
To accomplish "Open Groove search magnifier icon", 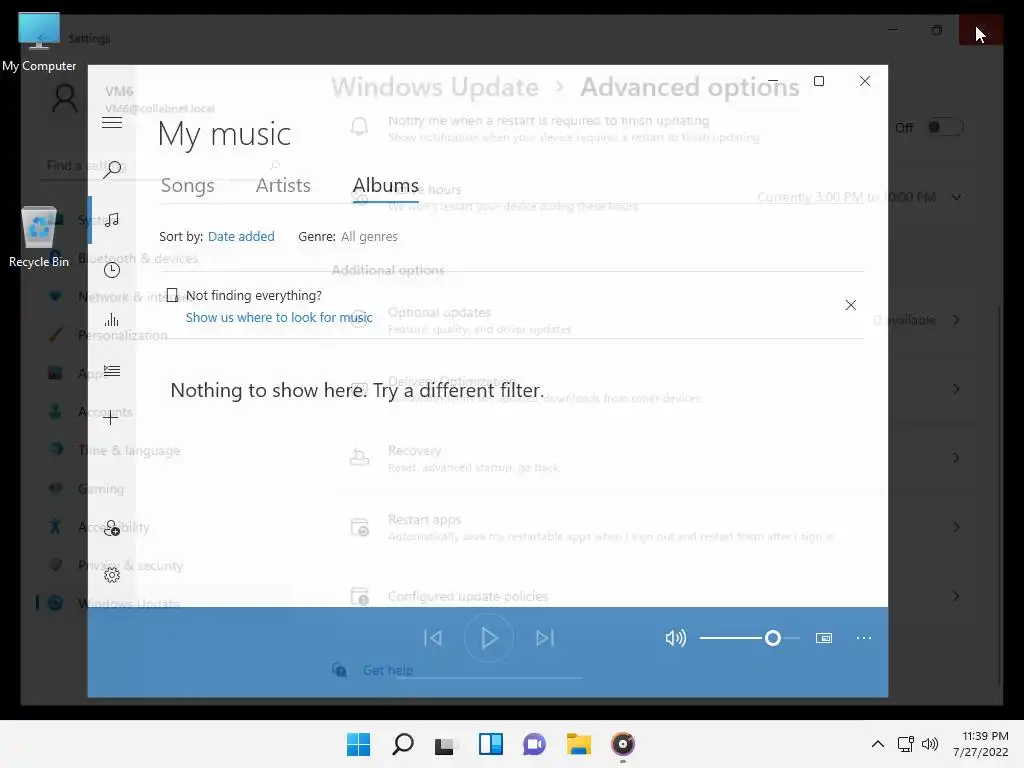I will coord(112,169).
